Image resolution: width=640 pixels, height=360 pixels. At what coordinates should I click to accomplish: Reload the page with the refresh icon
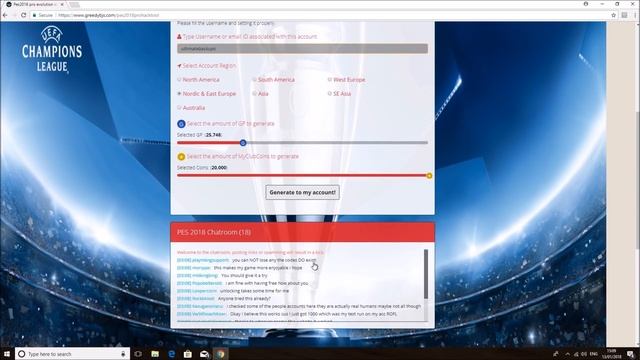pyautogui.click(x=24, y=15)
